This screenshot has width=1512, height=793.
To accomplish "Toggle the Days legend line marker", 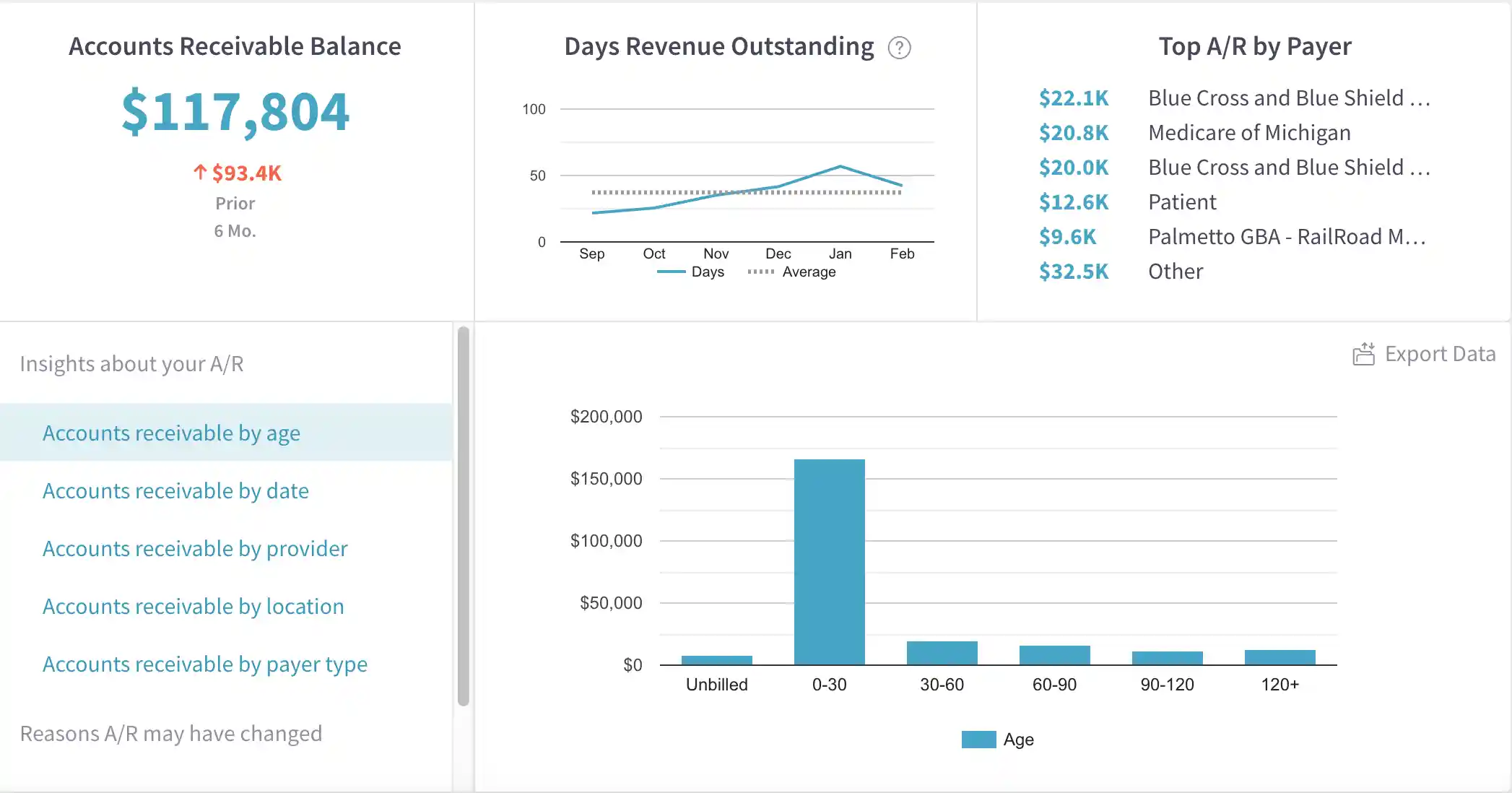I will pyautogui.click(x=671, y=272).
